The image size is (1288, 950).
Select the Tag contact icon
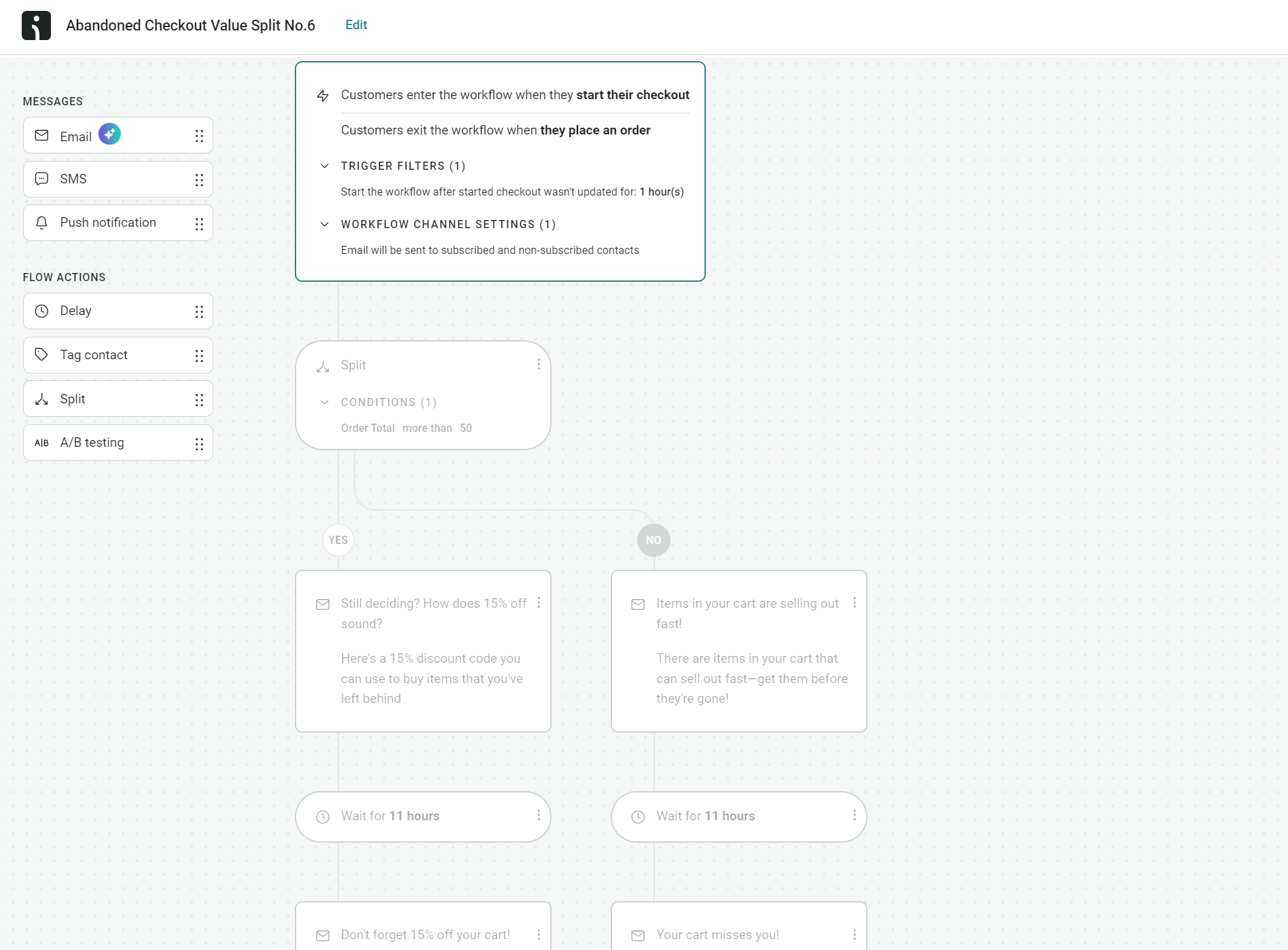(41, 354)
